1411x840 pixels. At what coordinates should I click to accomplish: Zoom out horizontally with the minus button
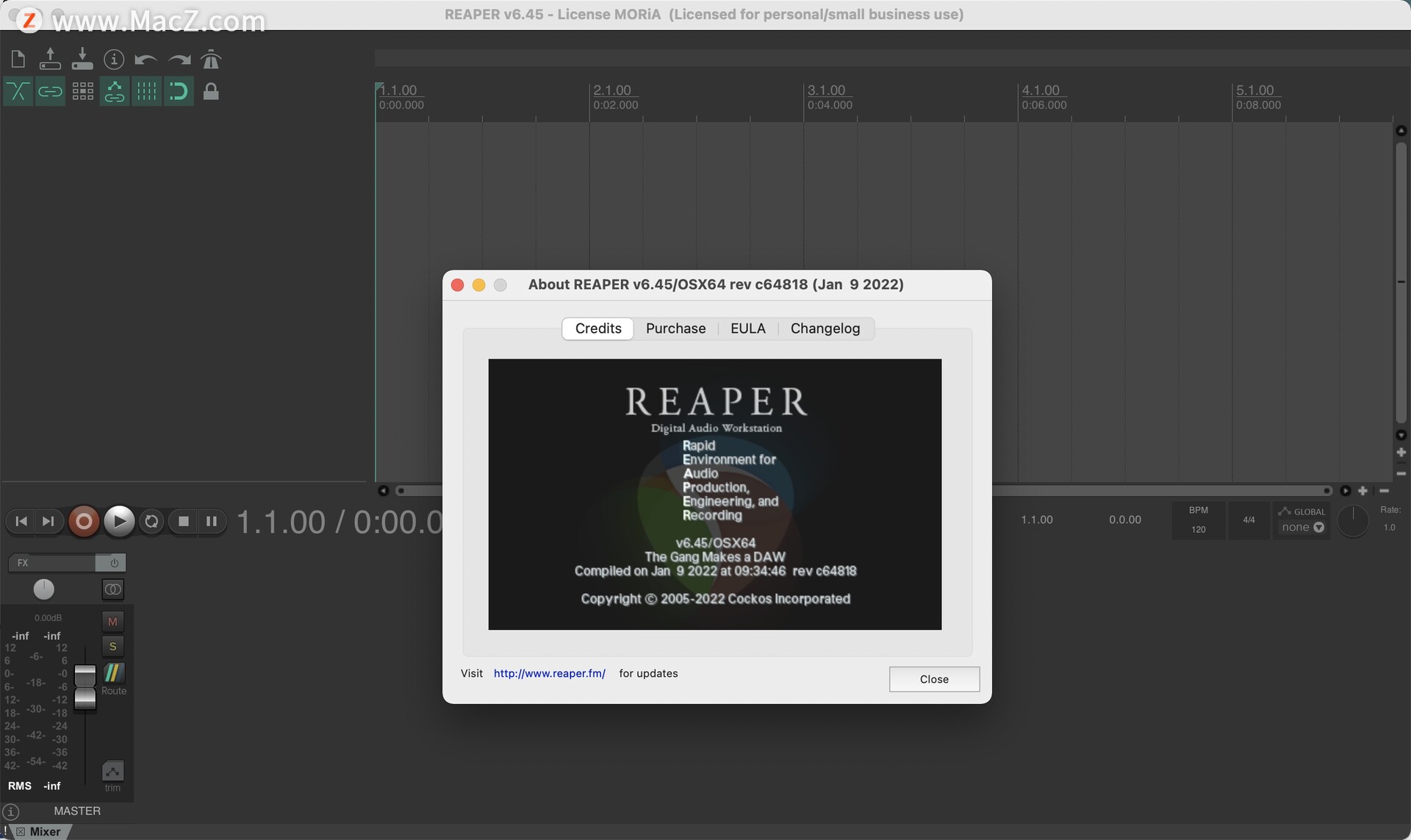(x=1385, y=490)
